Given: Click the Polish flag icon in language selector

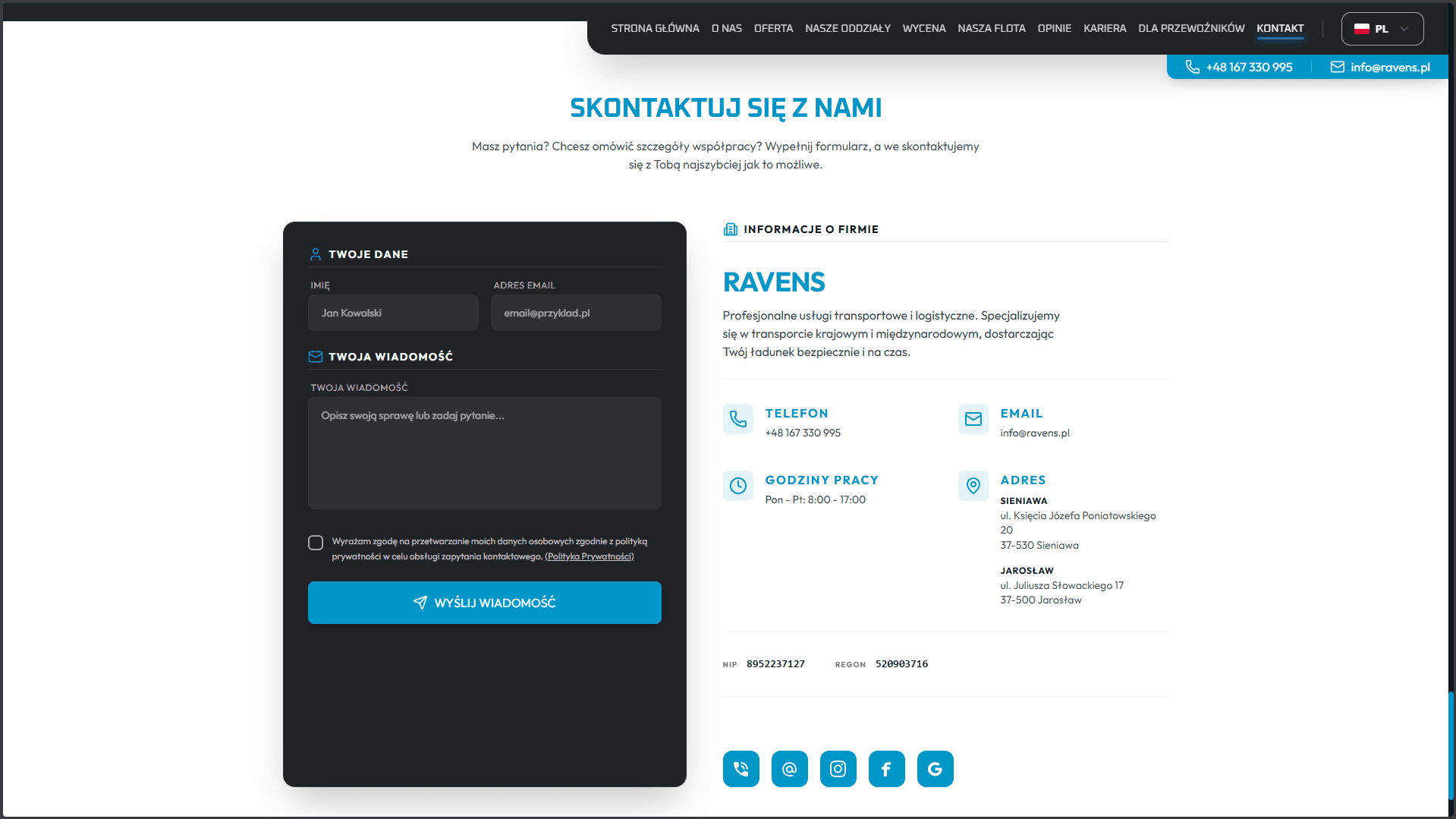Looking at the screenshot, I should (1361, 29).
